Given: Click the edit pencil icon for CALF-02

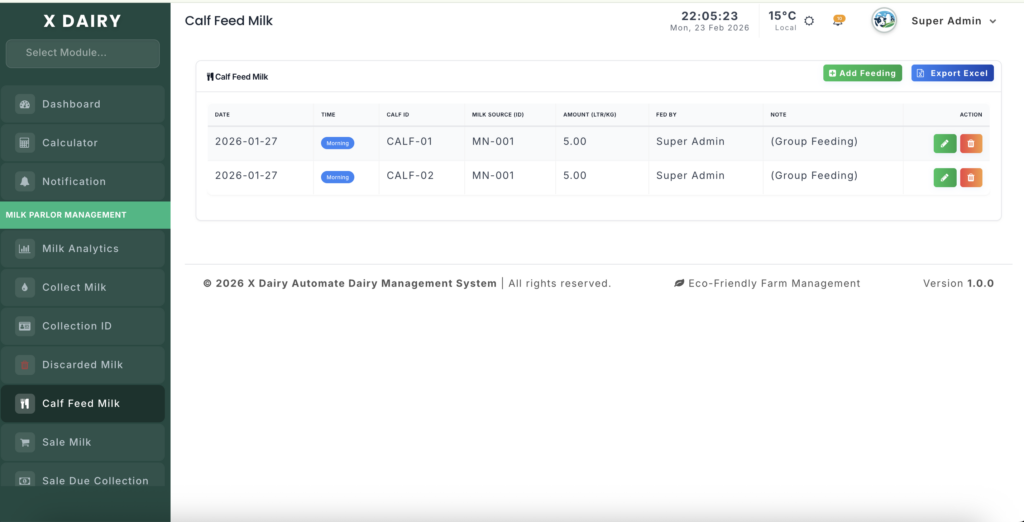Looking at the screenshot, I should pos(944,178).
